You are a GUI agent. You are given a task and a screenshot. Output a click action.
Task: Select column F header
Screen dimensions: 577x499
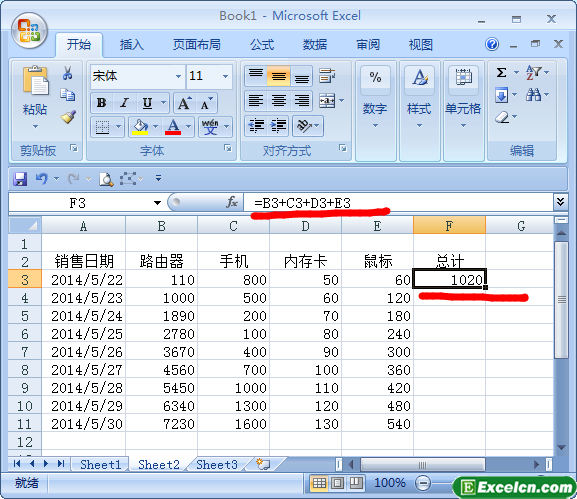click(449, 225)
